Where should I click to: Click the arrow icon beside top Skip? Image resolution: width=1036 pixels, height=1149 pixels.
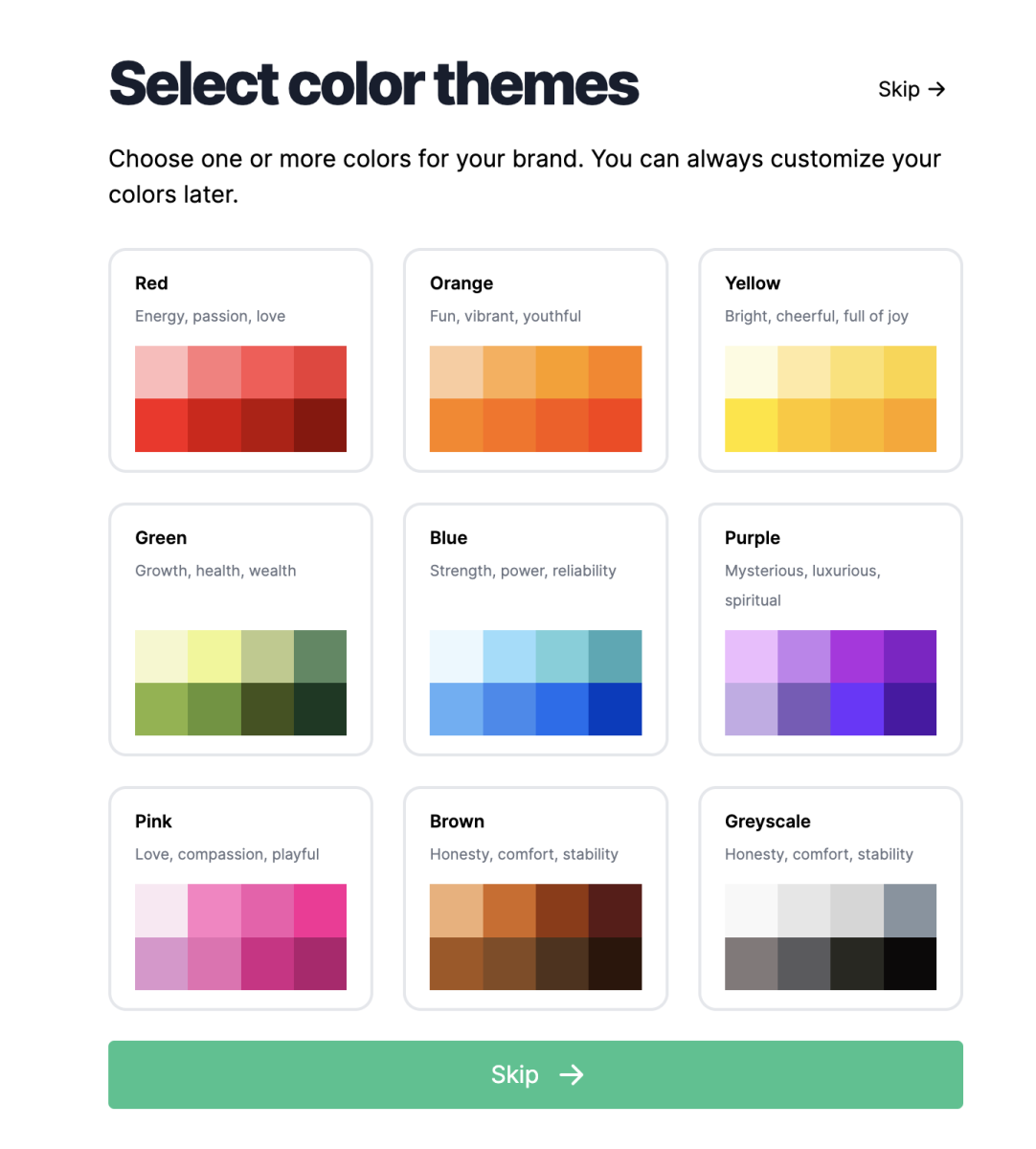pyautogui.click(x=936, y=89)
